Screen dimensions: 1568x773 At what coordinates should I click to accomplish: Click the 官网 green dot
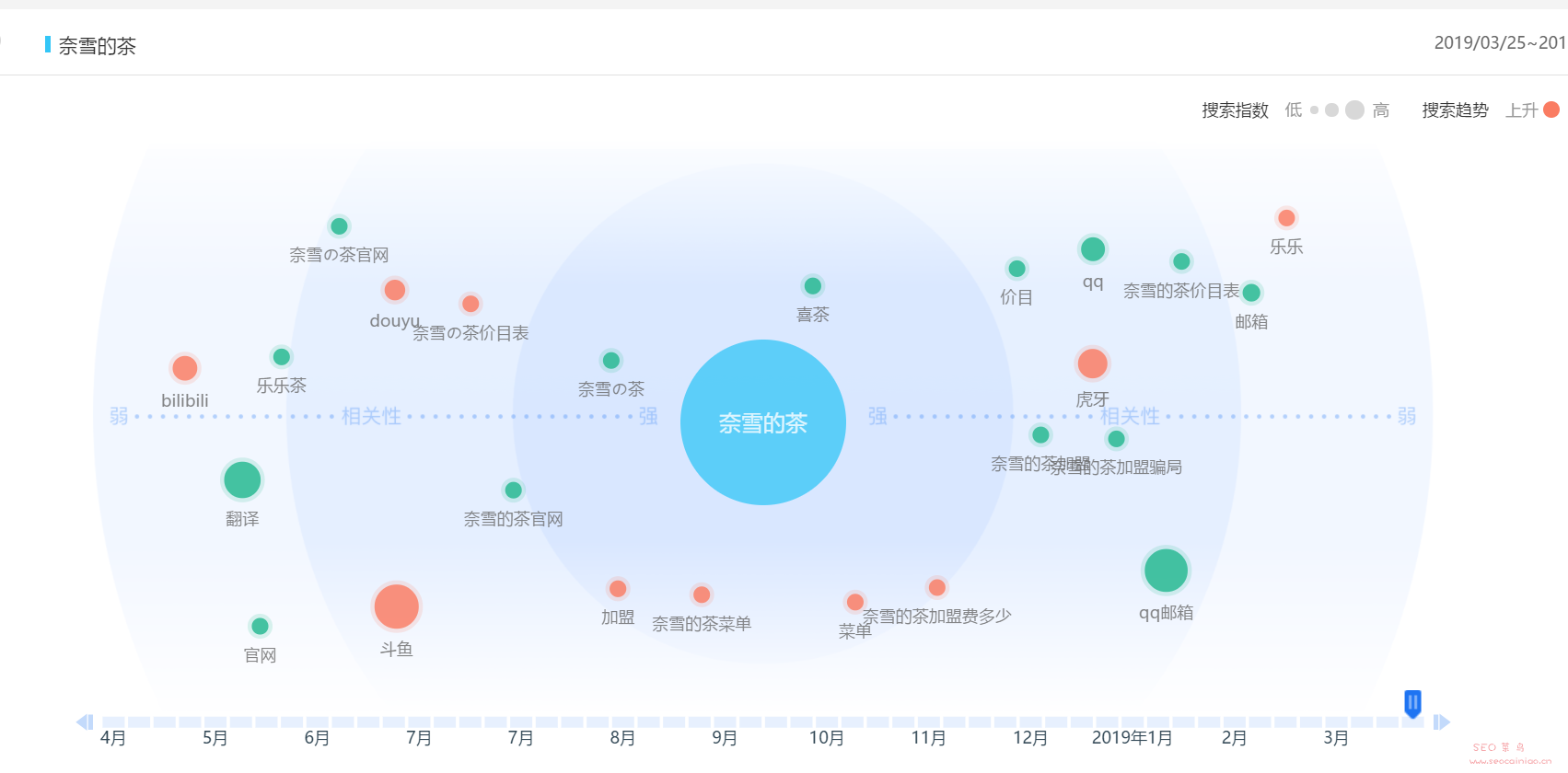(x=260, y=627)
